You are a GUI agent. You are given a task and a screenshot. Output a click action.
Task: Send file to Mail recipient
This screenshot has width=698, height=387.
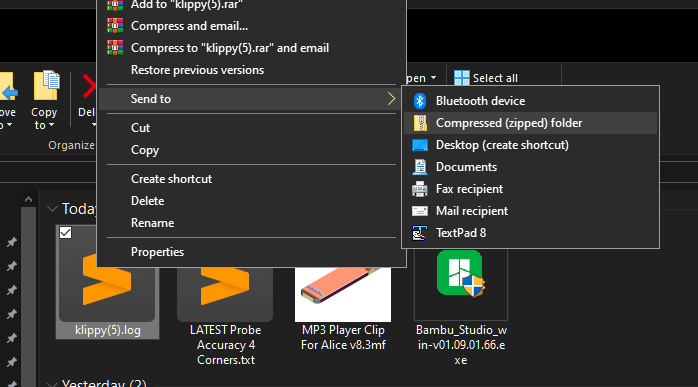530,211
